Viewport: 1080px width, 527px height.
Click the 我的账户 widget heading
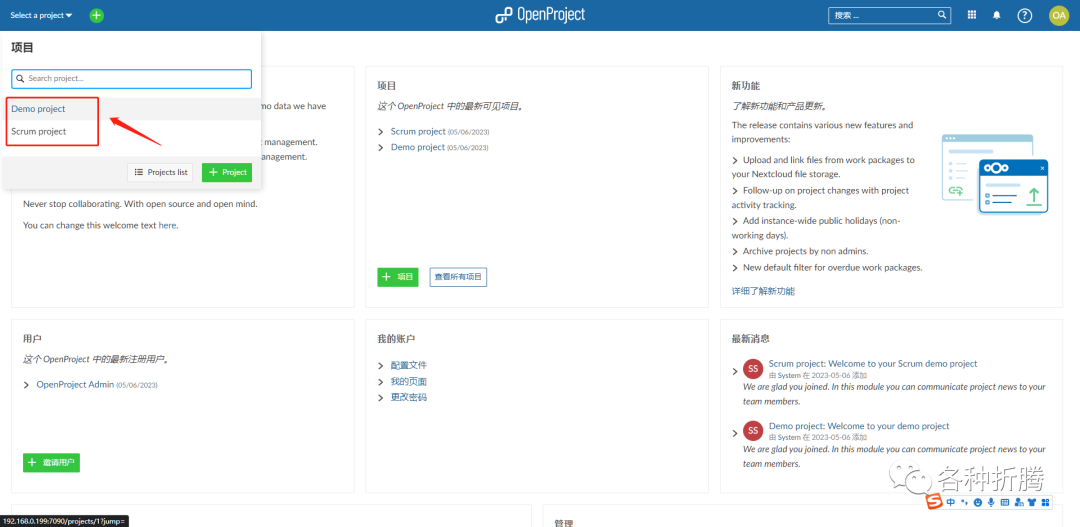pyautogui.click(x=396, y=339)
